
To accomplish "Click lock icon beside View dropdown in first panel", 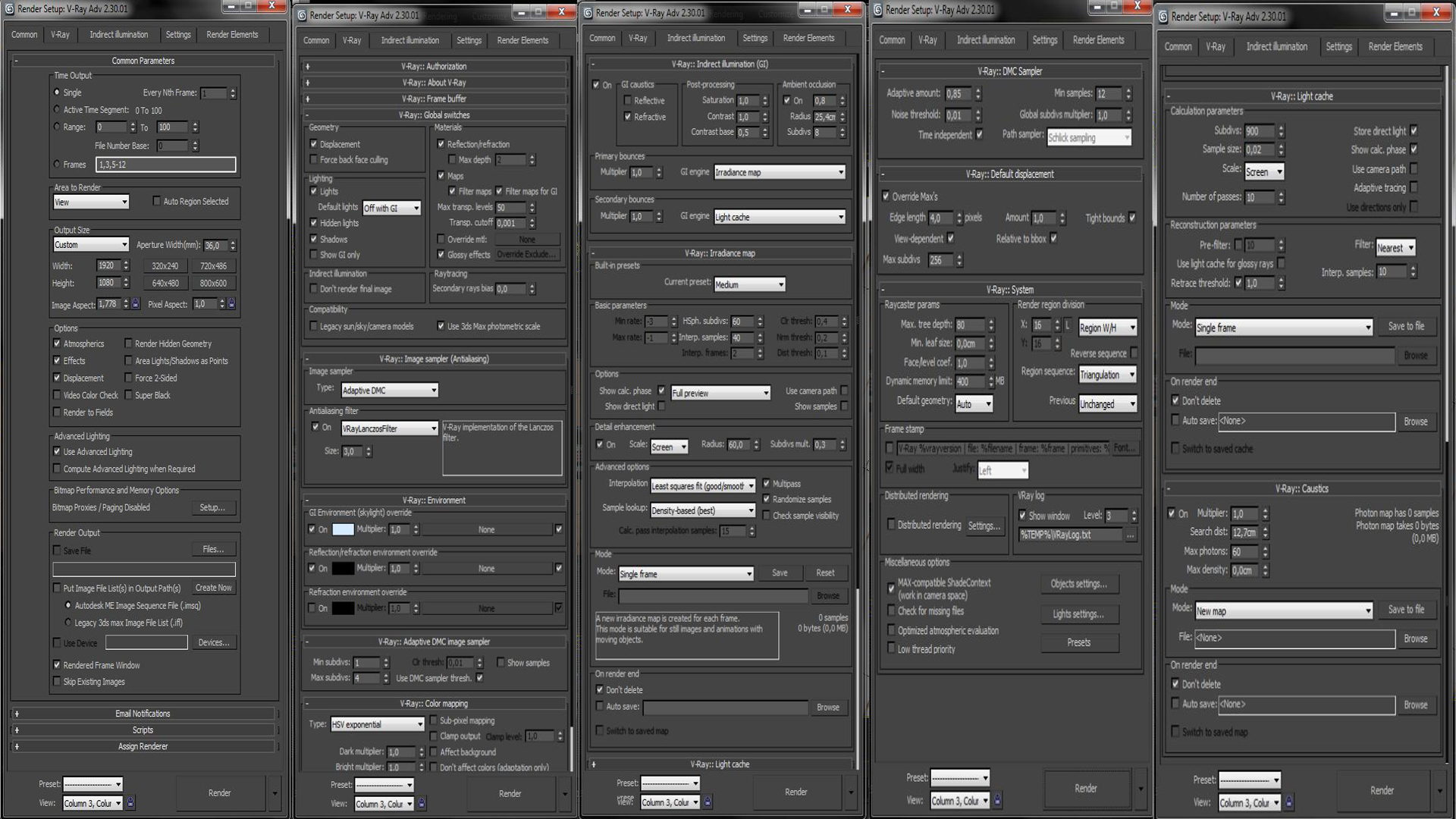I will coord(130,802).
